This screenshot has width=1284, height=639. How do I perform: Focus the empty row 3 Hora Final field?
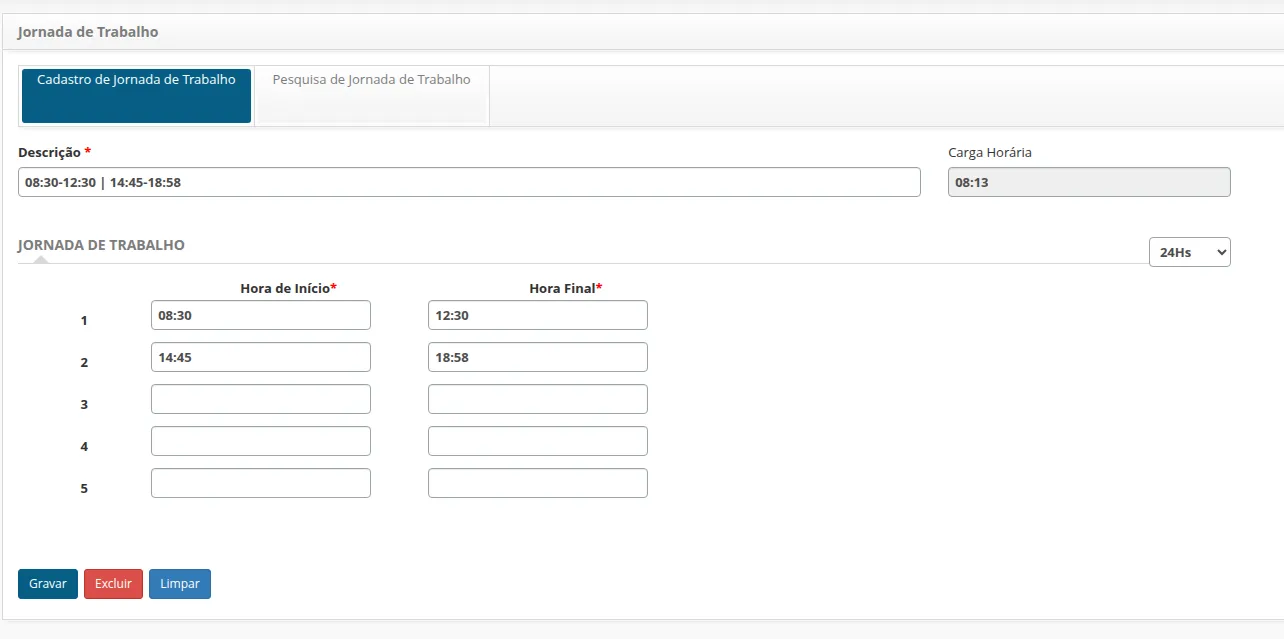(538, 399)
